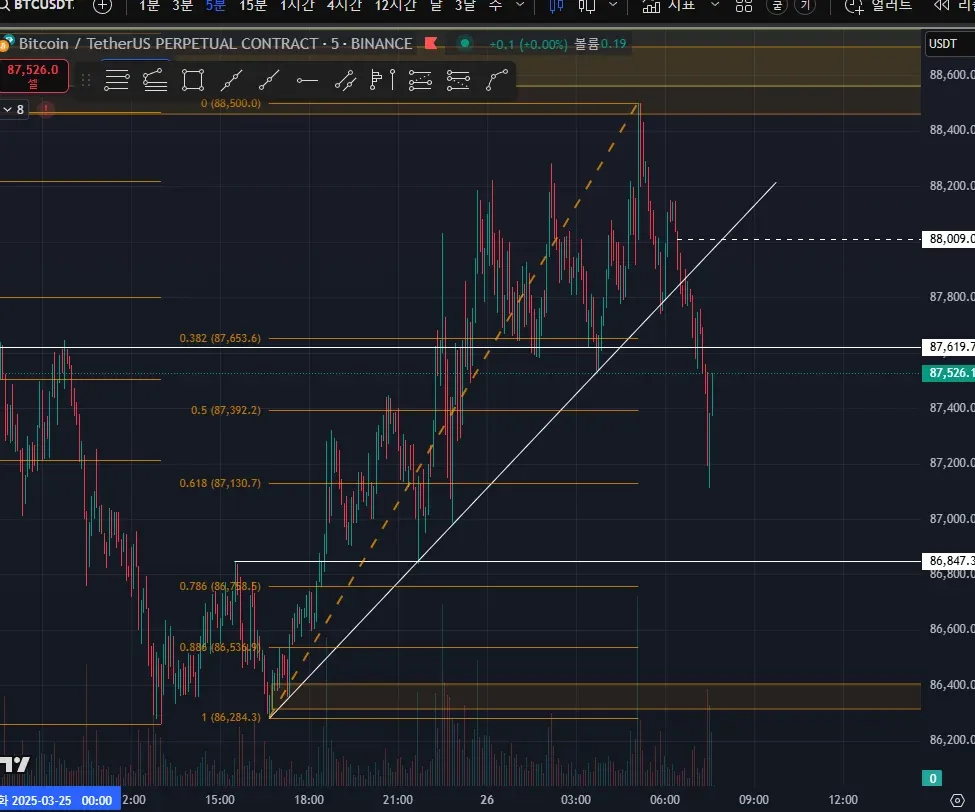Select the parallel channel drawing tool
This screenshot has width=975, height=812.
coord(345,80)
